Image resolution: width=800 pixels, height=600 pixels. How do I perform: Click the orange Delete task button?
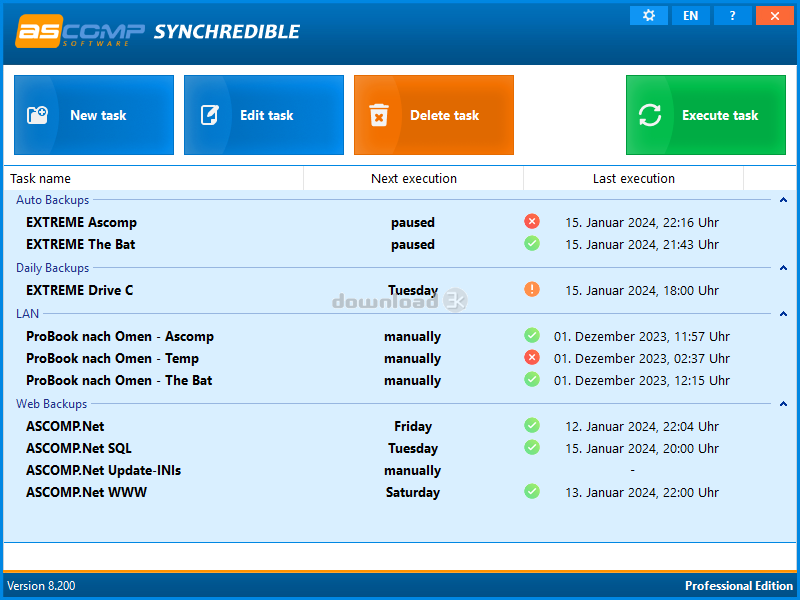click(434, 115)
